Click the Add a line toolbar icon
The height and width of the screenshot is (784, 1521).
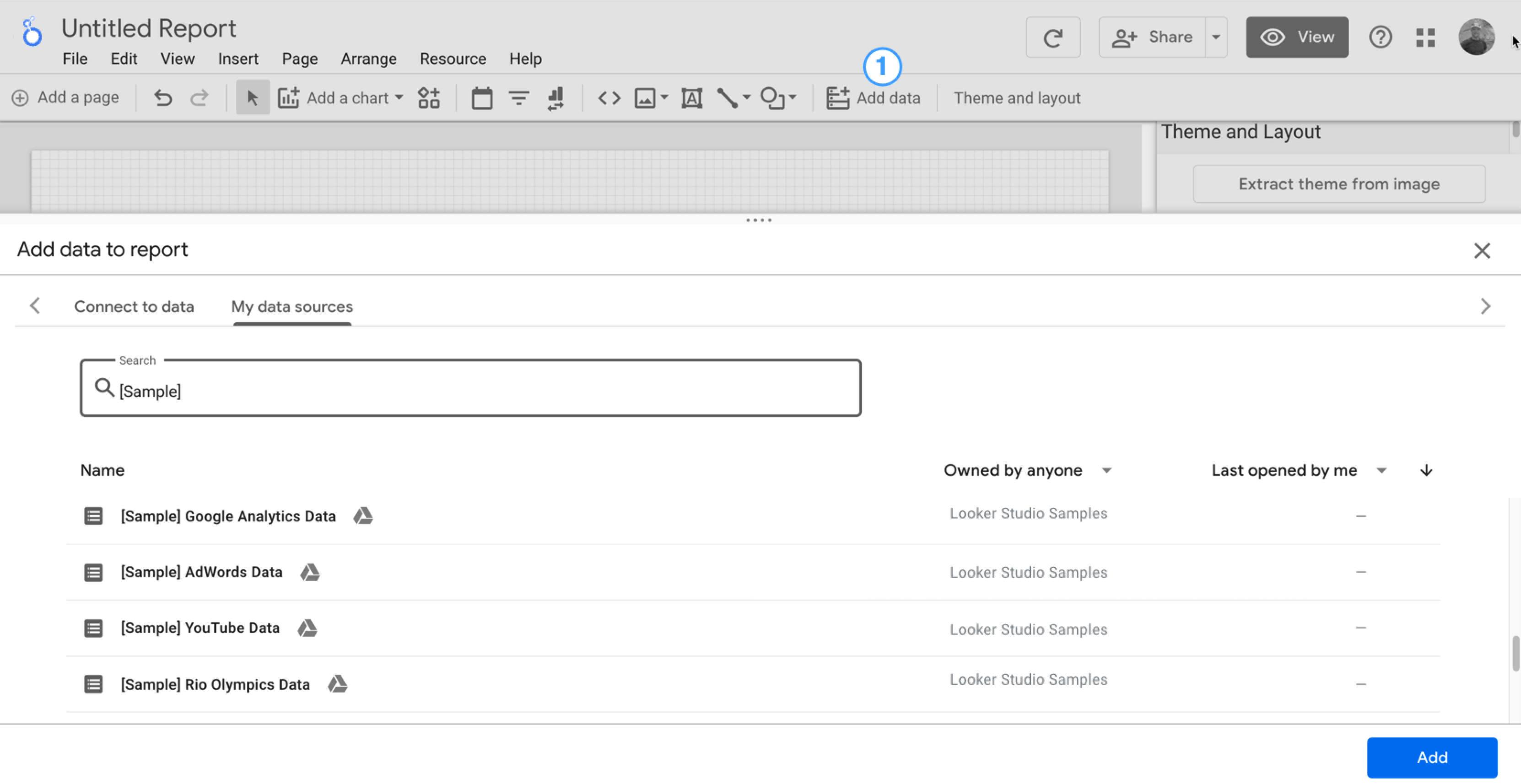[726, 98]
